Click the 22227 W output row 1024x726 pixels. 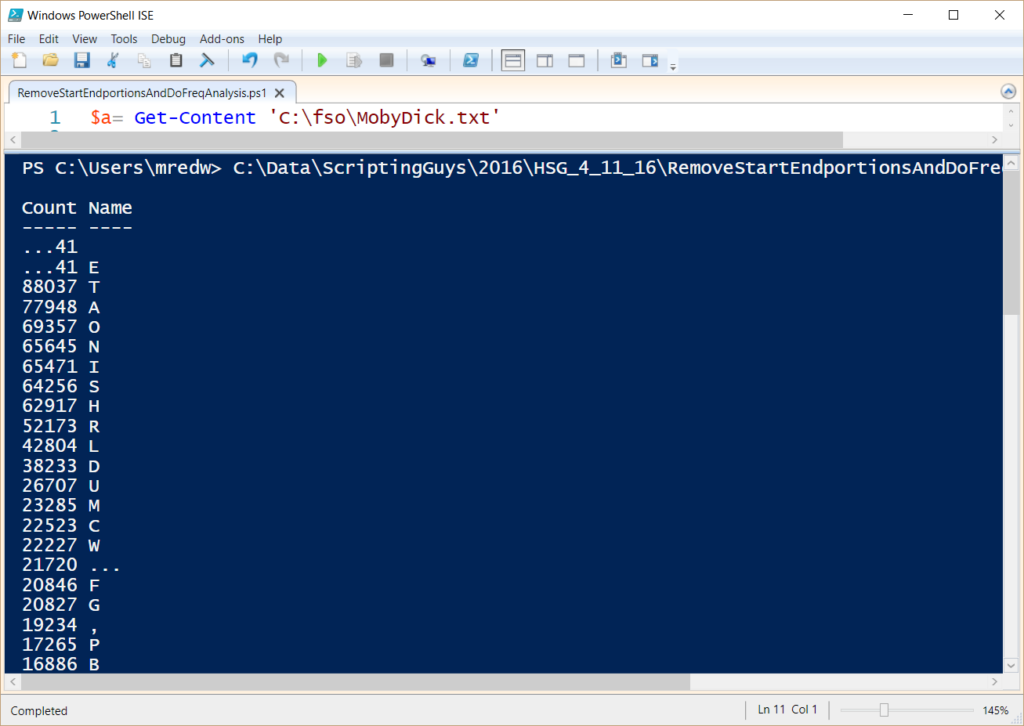point(61,545)
